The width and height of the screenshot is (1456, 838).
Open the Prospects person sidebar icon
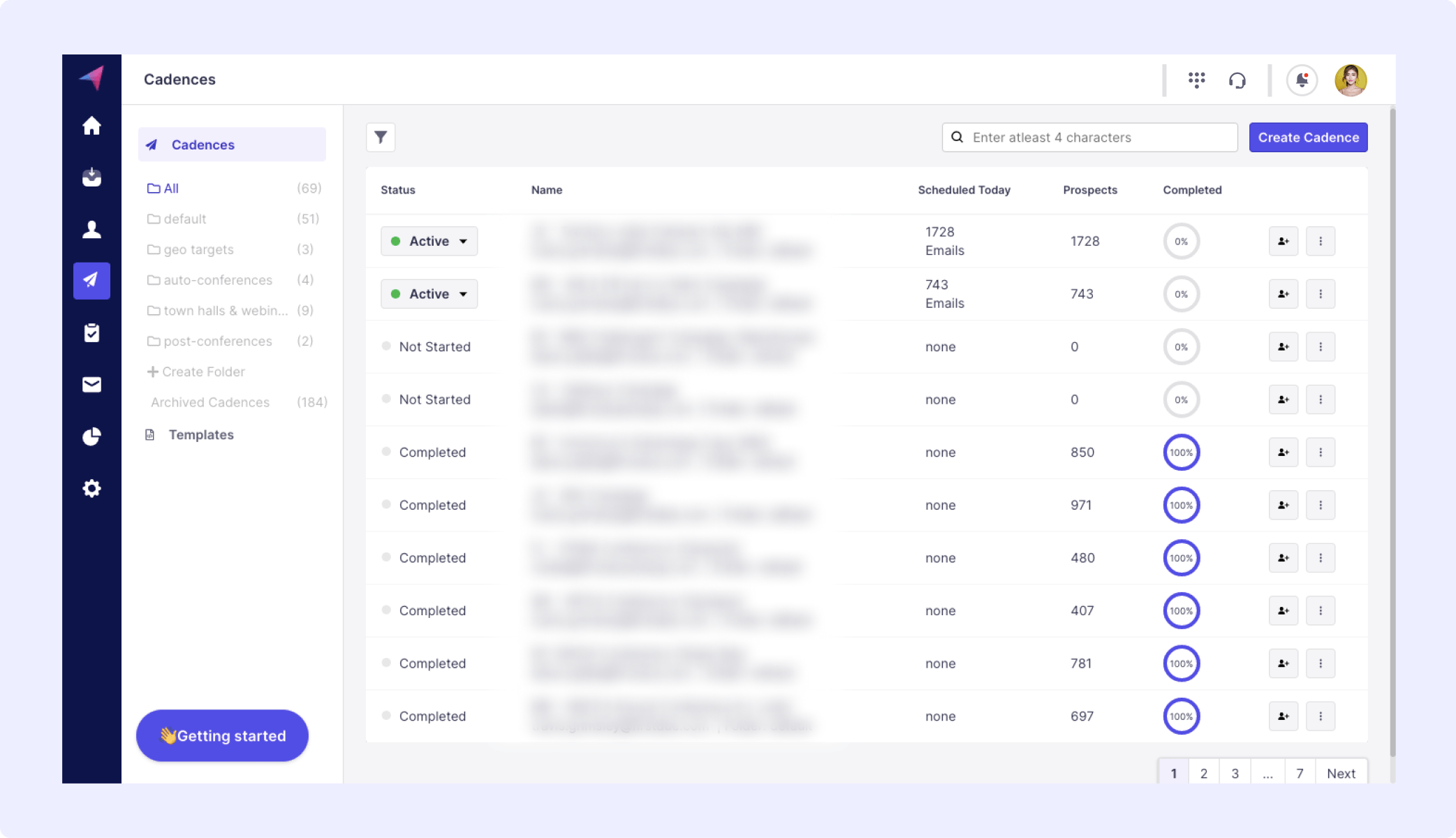pyautogui.click(x=91, y=229)
